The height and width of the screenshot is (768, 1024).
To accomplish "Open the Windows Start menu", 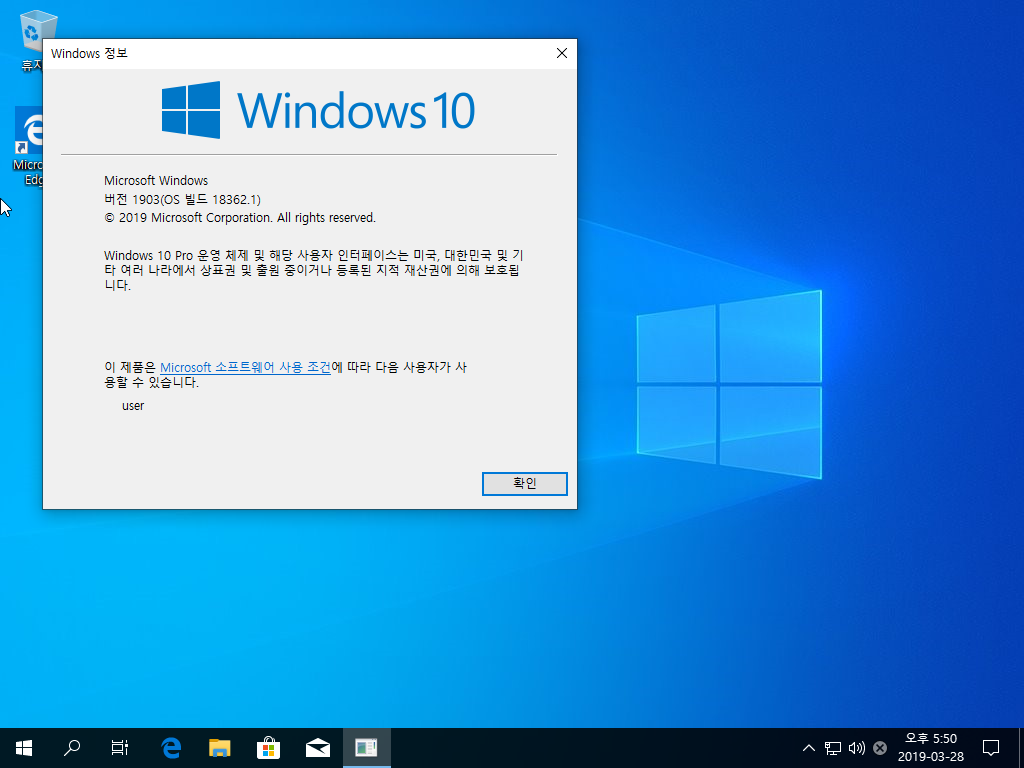I will [x=24, y=748].
